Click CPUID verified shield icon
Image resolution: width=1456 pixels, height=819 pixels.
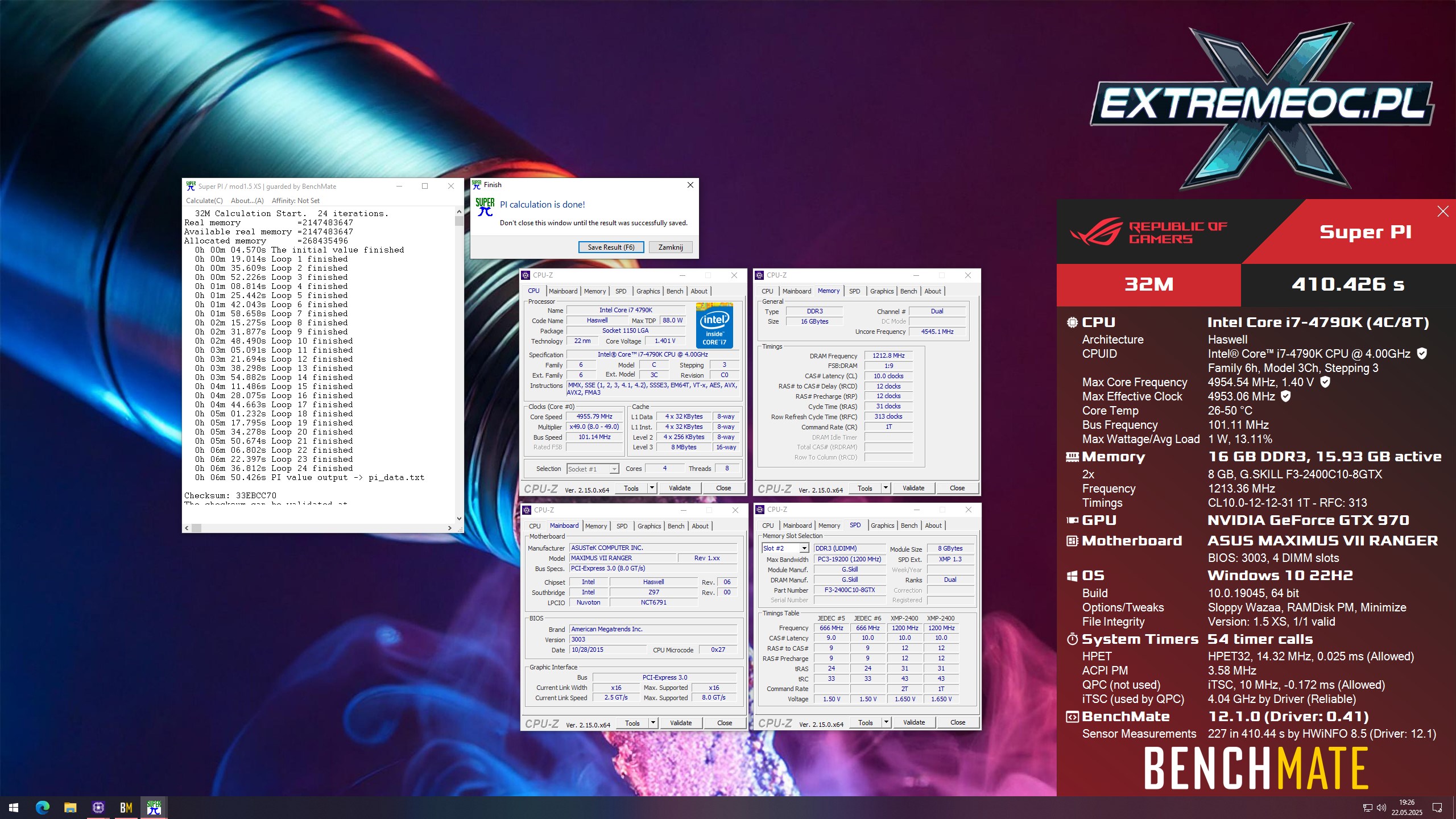click(1422, 353)
